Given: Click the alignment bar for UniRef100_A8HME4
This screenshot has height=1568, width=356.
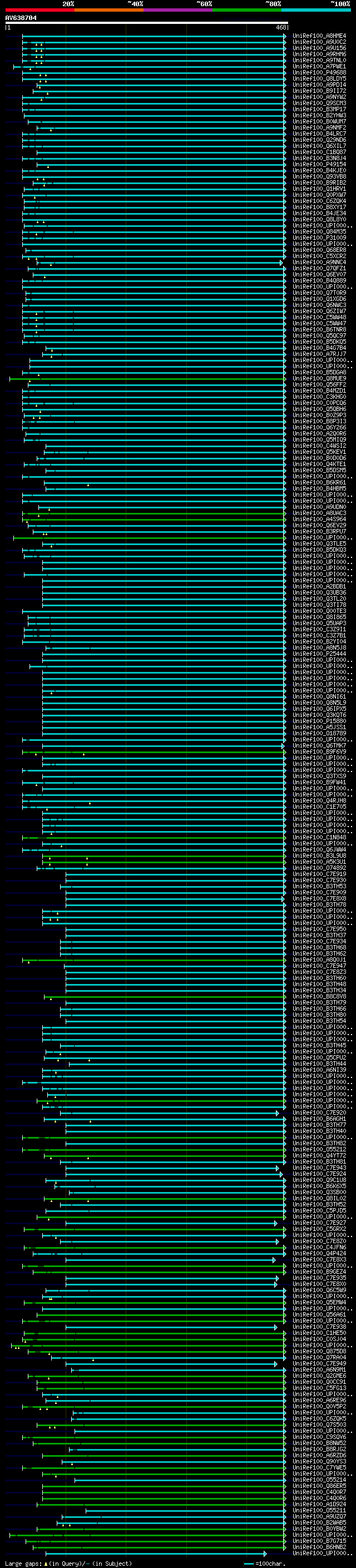Looking at the screenshot, I should coord(154,36).
